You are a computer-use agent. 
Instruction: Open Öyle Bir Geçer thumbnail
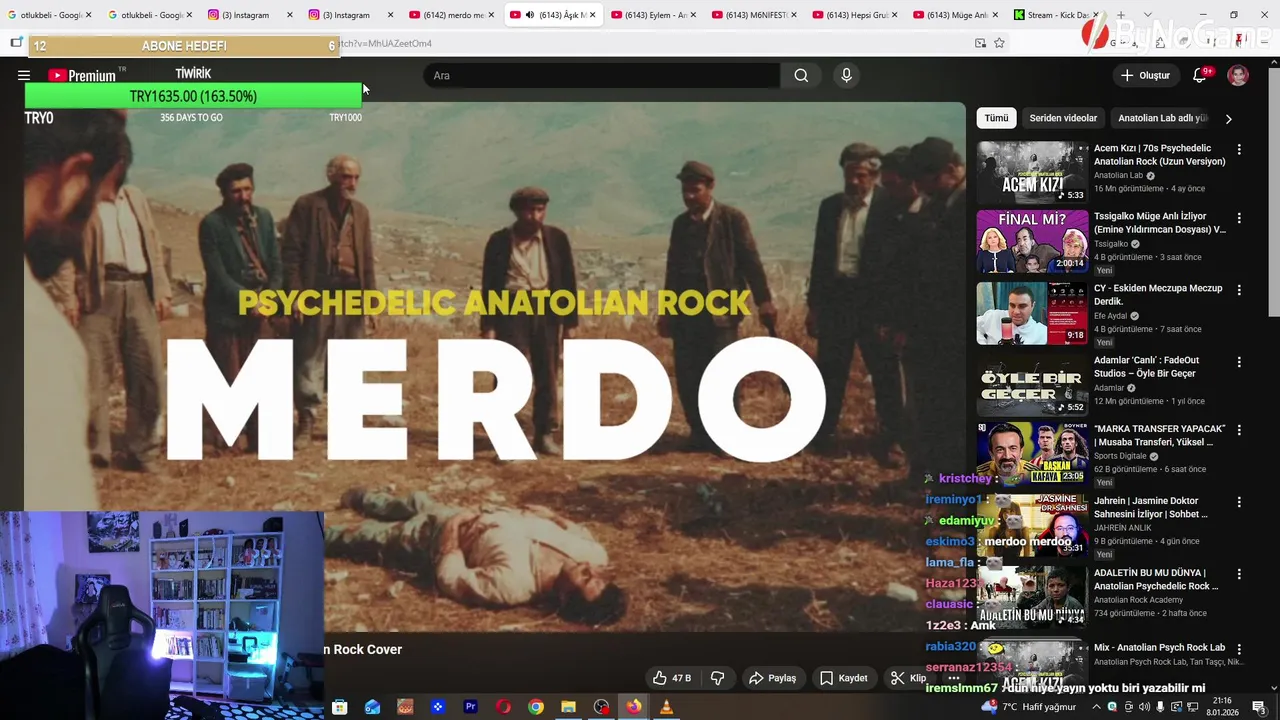[x=1032, y=385]
